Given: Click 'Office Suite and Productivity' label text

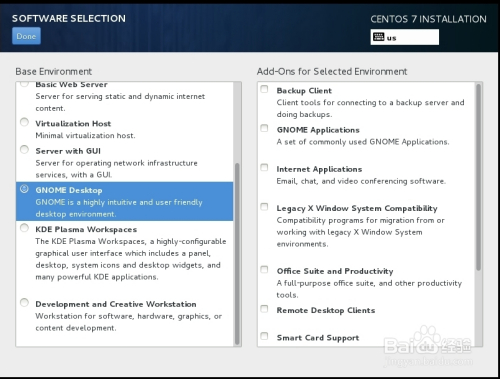Looking at the screenshot, I should click(x=335, y=271).
